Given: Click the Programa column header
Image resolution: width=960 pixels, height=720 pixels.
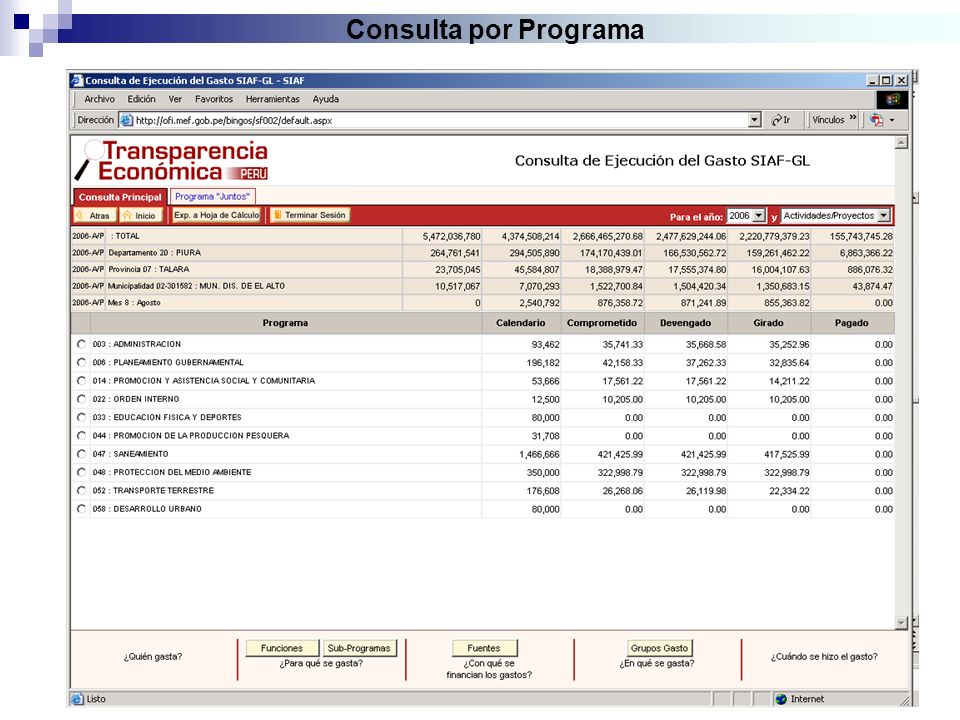Looking at the screenshot, I should (285, 323).
